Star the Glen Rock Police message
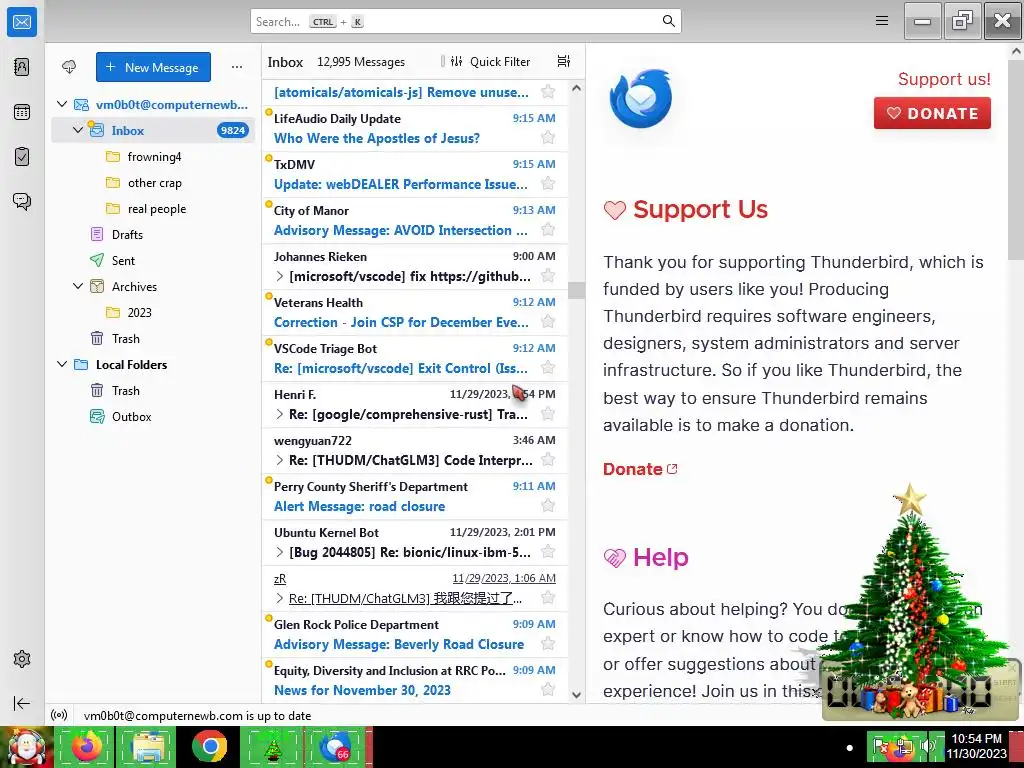Image resolution: width=1024 pixels, height=768 pixels. [548, 644]
